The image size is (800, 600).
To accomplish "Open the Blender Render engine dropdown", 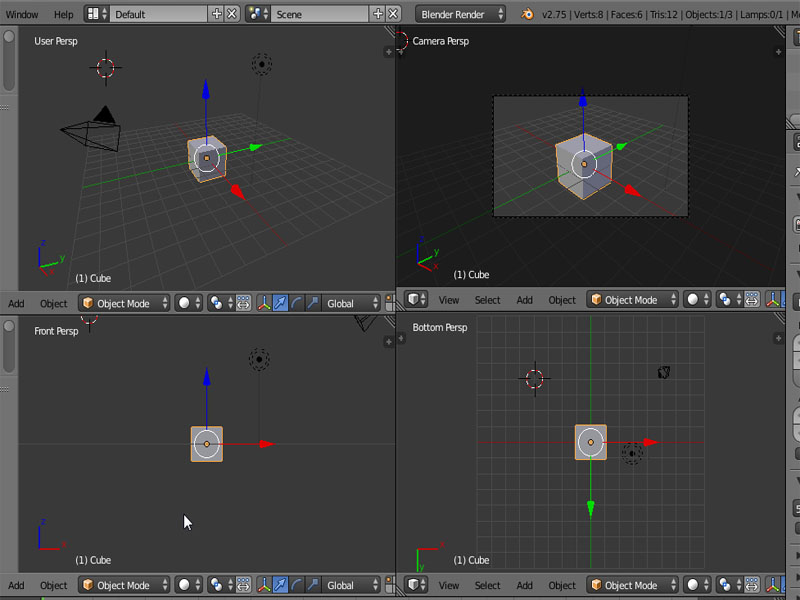I will pos(461,14).
